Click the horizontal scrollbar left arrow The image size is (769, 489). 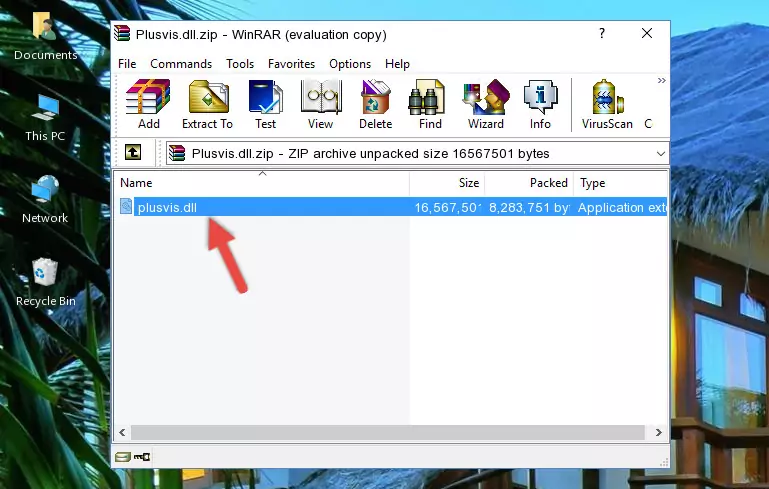123,433
